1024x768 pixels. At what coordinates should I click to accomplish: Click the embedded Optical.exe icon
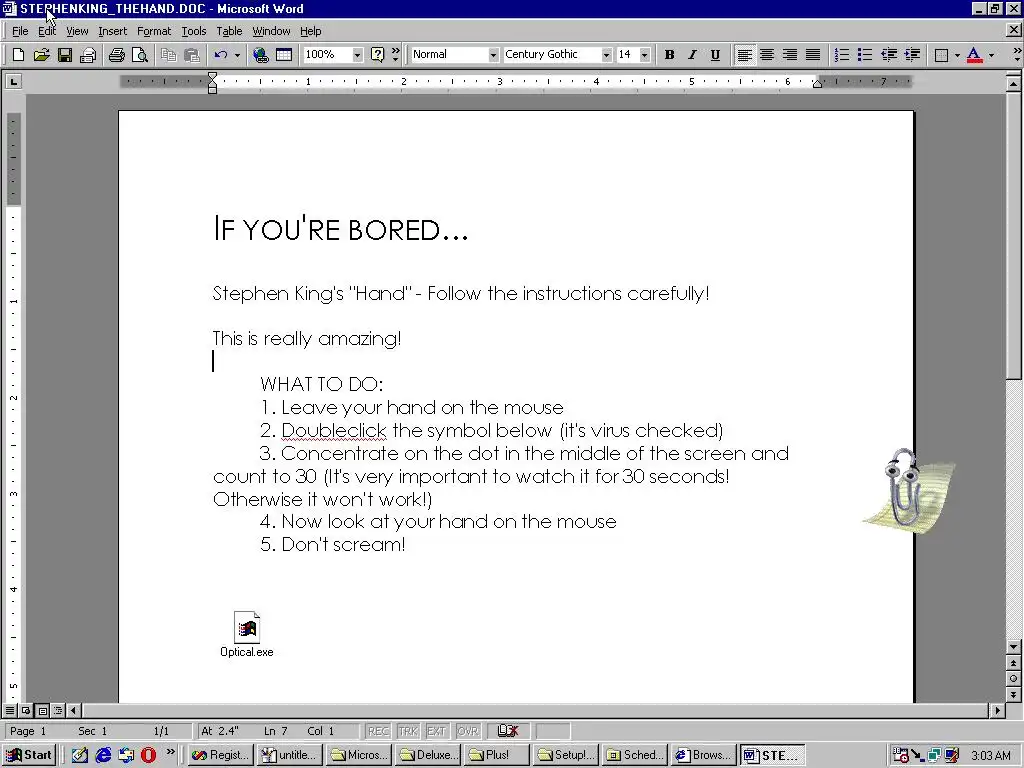pyautogui.click(x=247, y=634)
